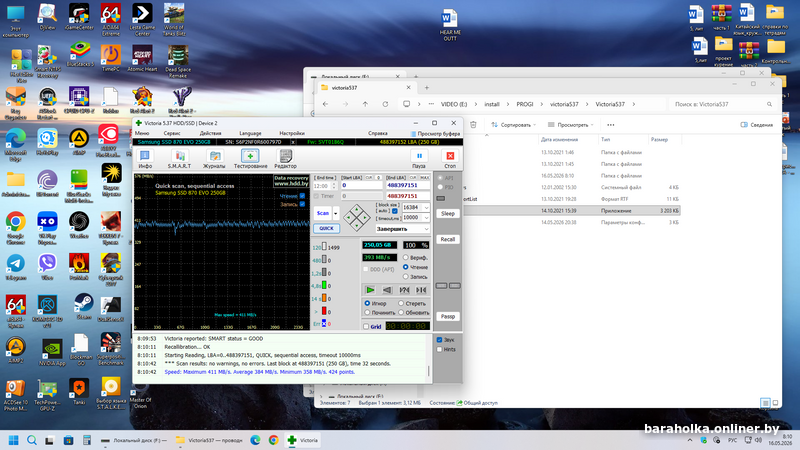Select the Обновить radio button
800x450 pixels.
click(x=402, y=313)
